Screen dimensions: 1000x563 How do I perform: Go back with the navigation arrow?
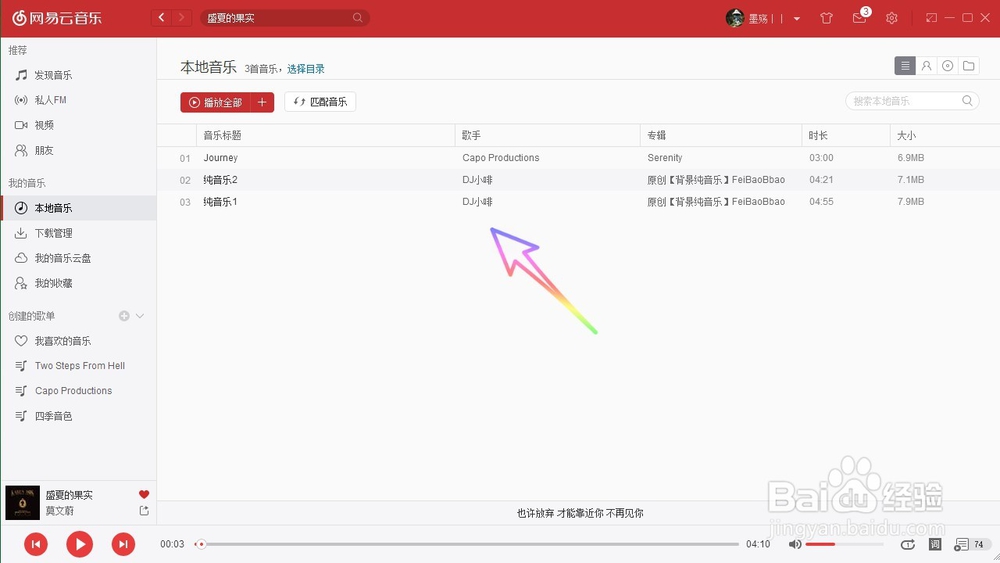click(x=161, y=18)
